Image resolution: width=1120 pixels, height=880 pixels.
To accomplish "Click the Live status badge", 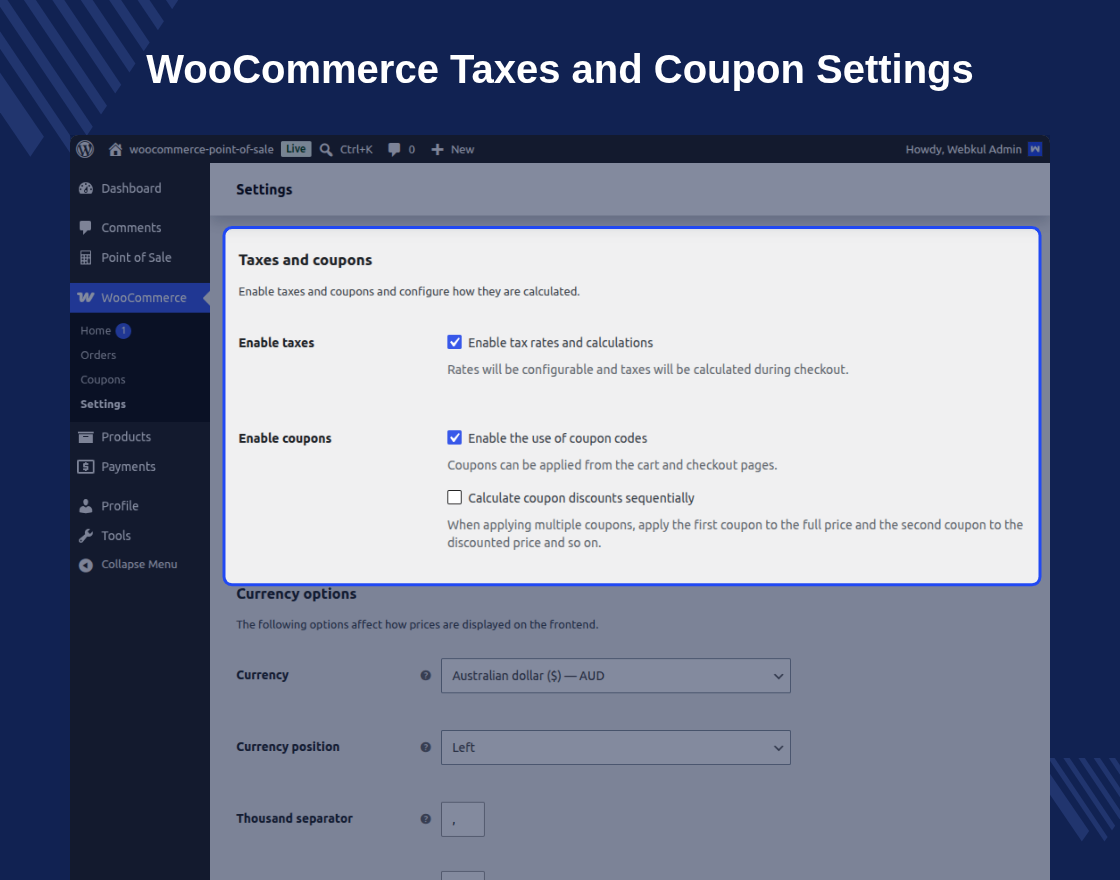I will pos(296,149).
